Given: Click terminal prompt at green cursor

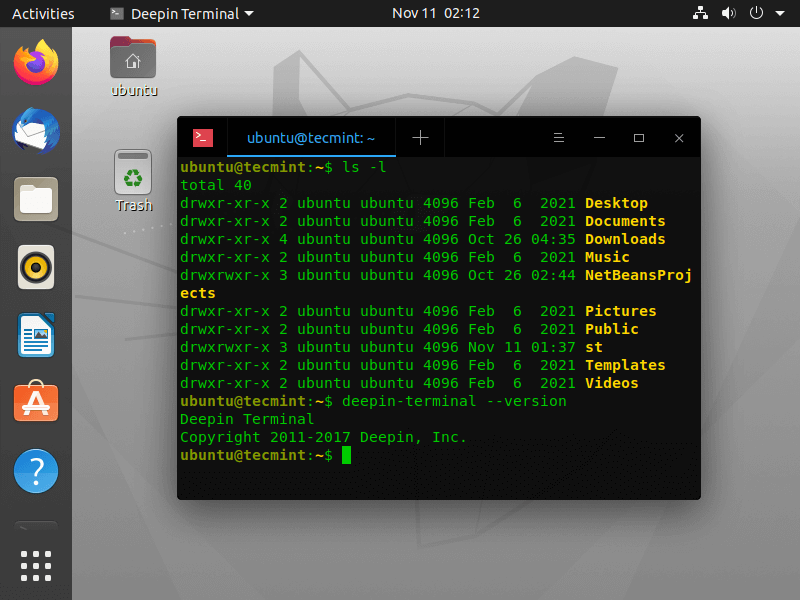Looking at the screenshot, I should pos(347,455).
